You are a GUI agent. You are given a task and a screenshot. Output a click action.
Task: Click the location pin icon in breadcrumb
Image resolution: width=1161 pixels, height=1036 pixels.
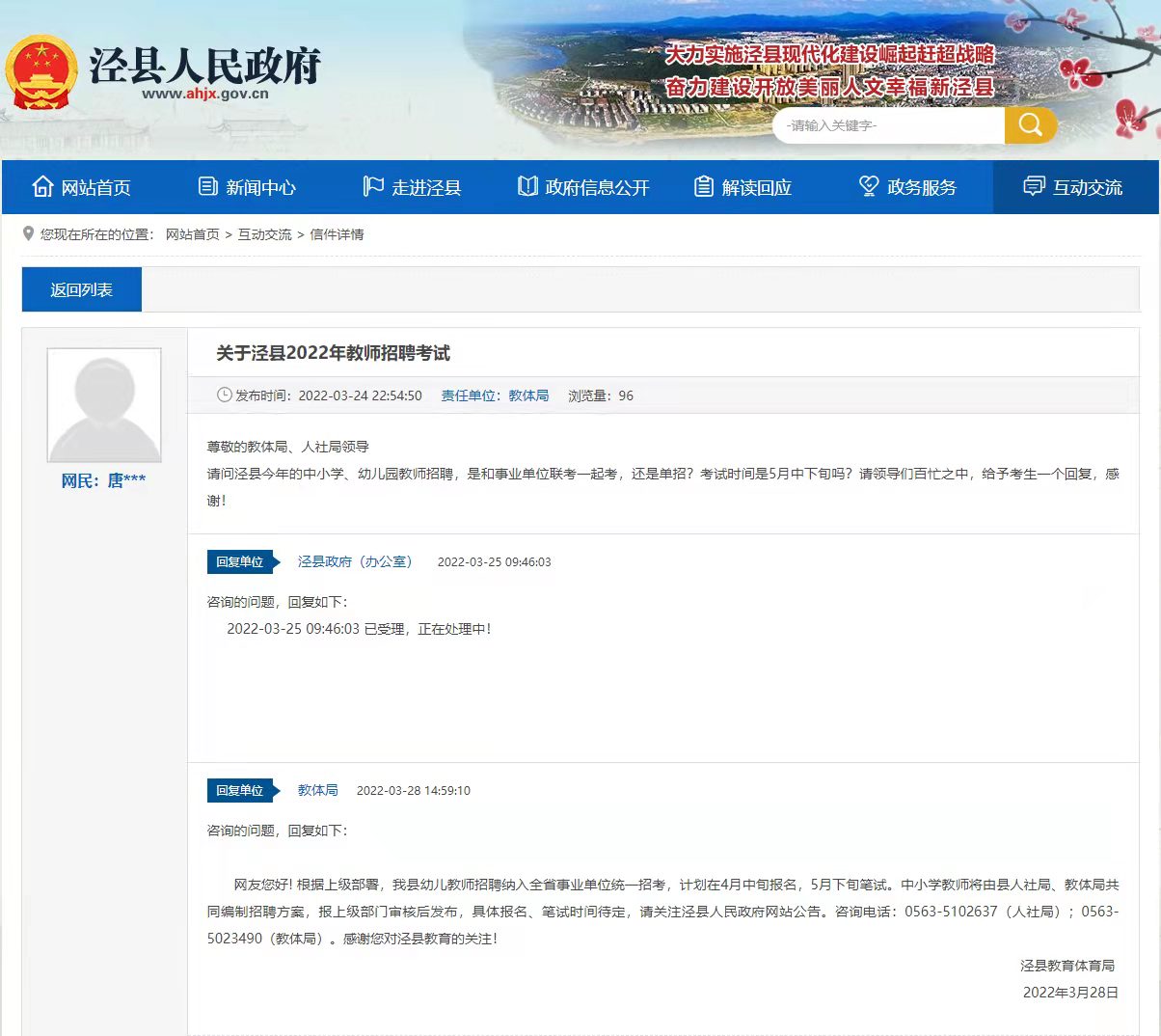(x=29, y=234)
